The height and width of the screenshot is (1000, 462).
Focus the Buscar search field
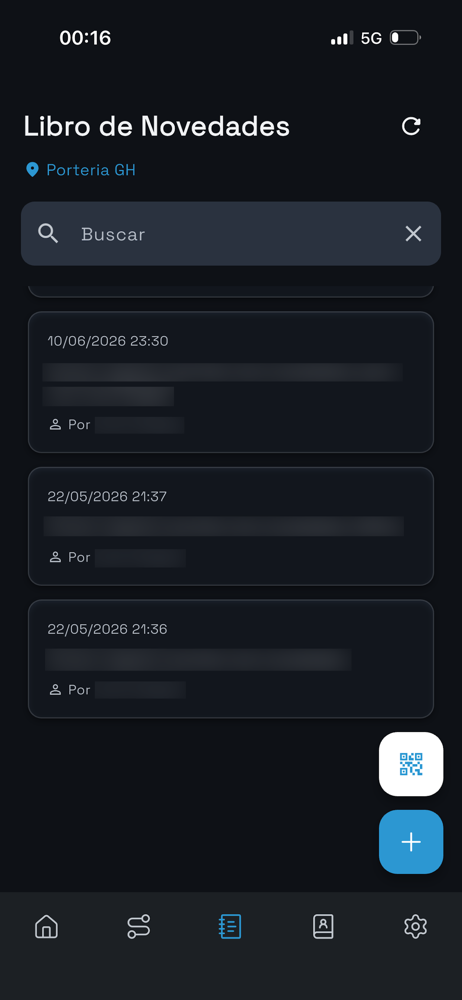(x=231, y=234)
